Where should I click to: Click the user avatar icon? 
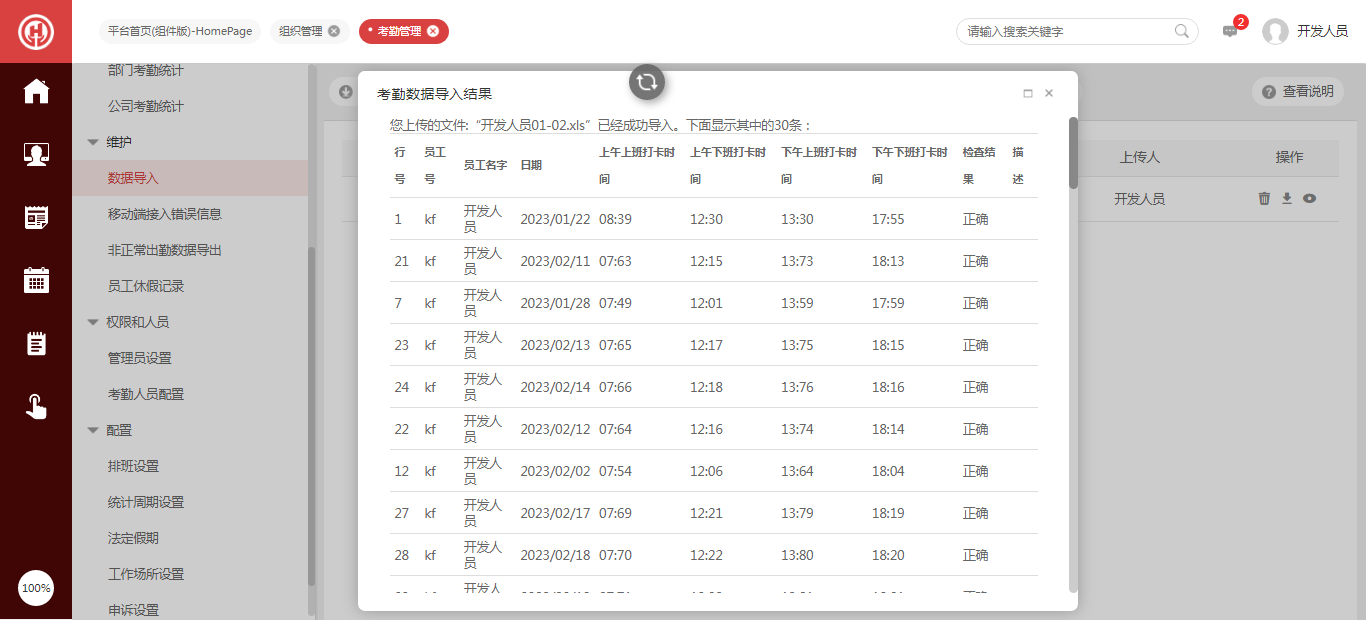(x=1275, y=31)
